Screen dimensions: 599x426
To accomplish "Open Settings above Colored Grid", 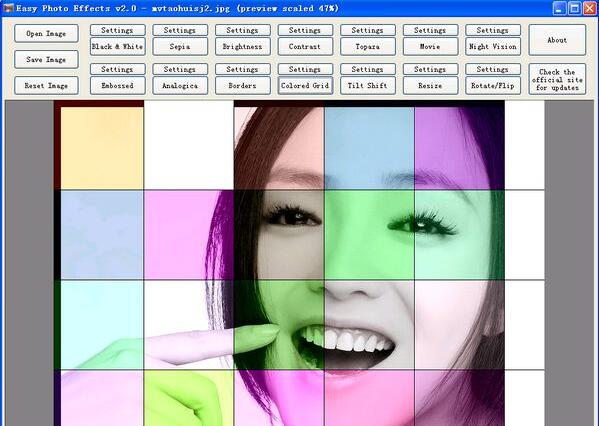I will pyautogui.click(x=305, y=69).
